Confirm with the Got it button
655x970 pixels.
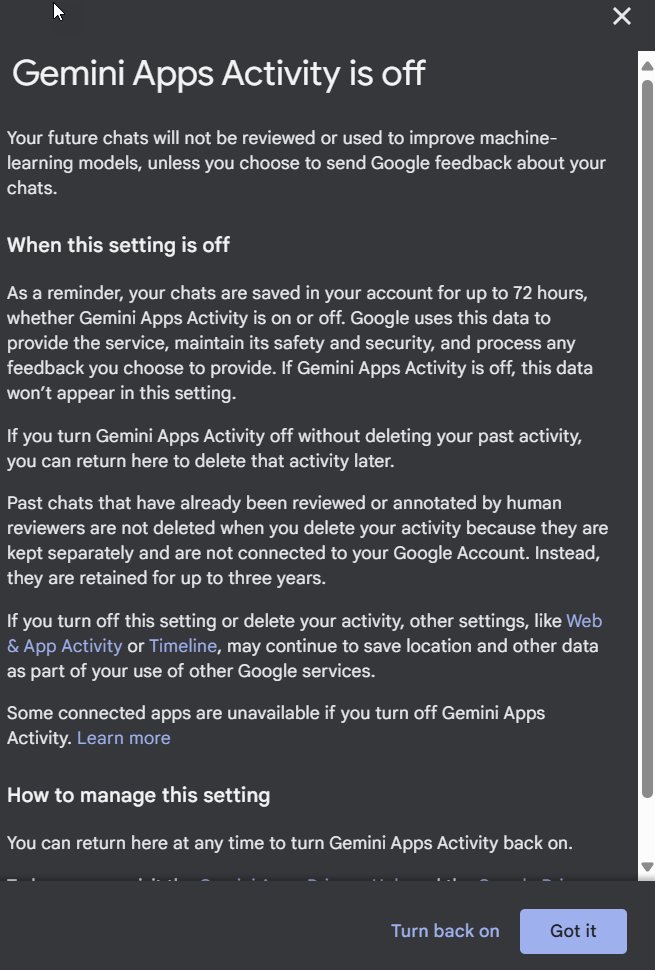pos(573,931)
